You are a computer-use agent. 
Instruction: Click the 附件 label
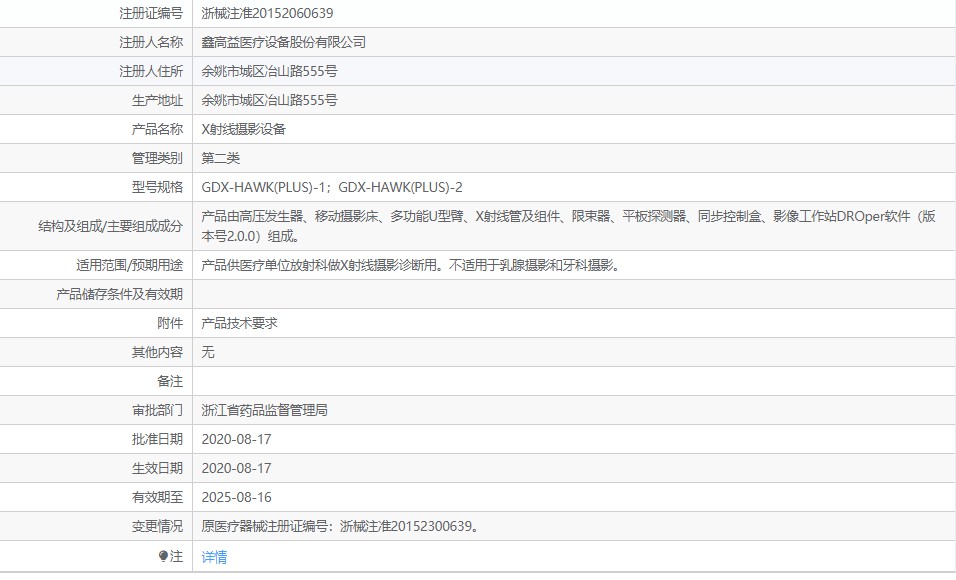click(170, 323)
